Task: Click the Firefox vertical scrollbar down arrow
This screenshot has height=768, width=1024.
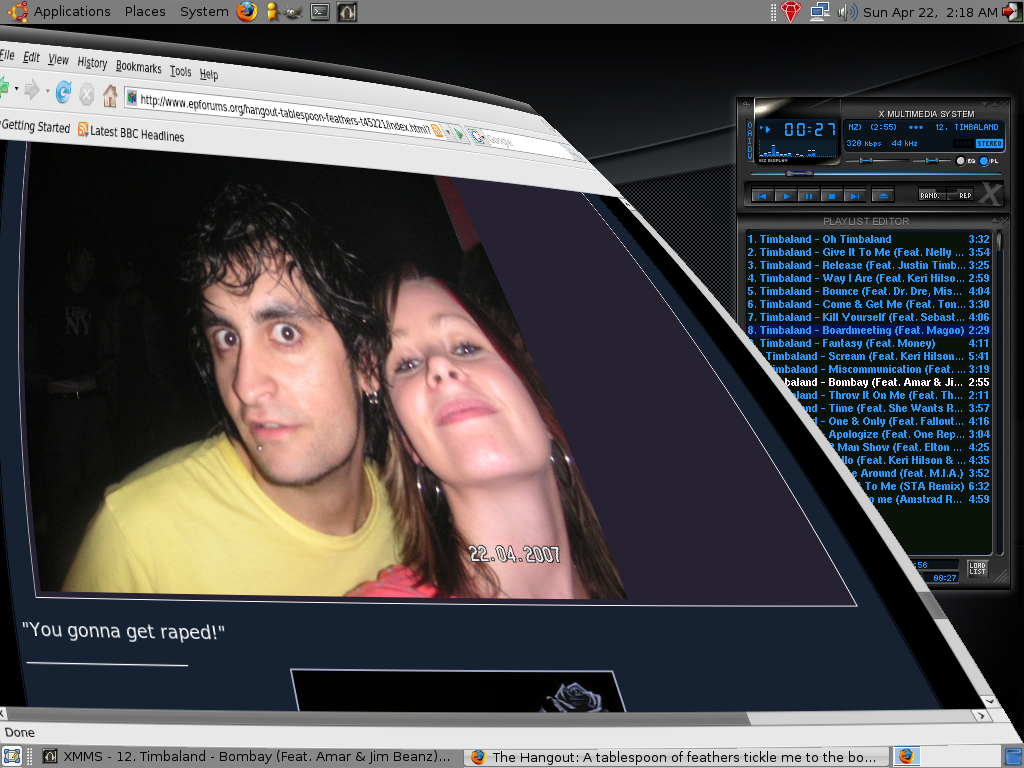Action: coord(991,701)
